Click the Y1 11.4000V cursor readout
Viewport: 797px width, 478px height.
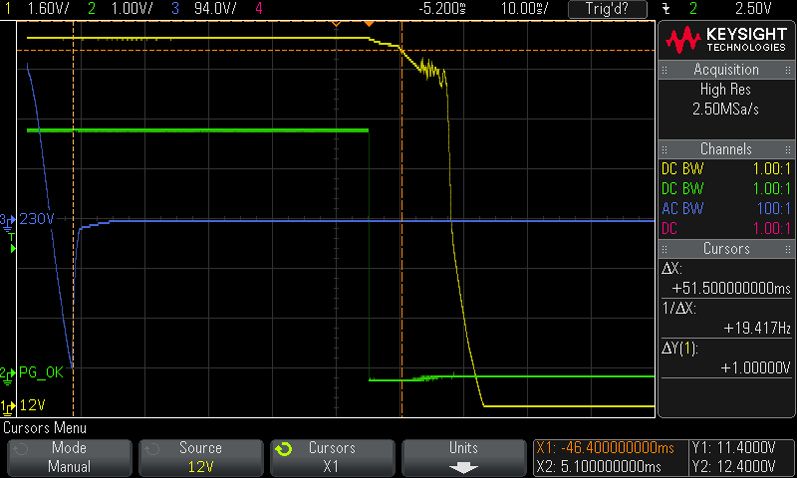click(733, 447)
